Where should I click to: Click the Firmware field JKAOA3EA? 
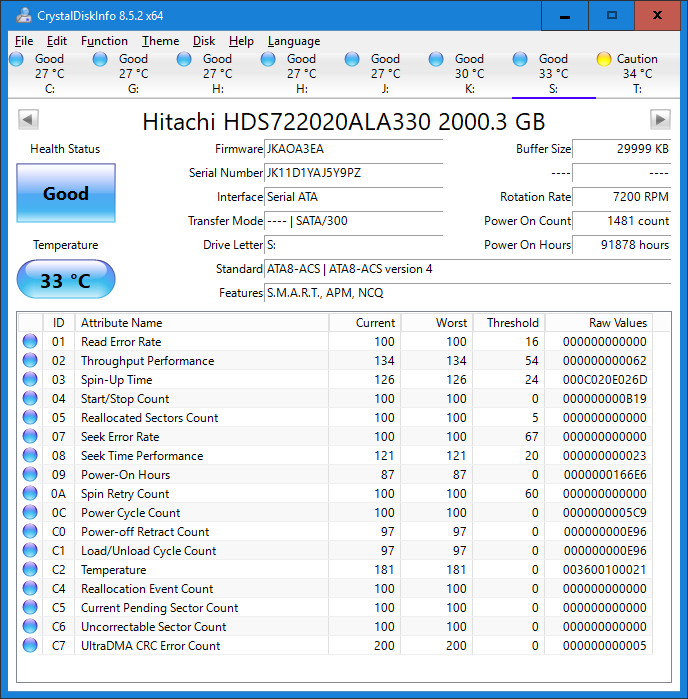(354, 149)
